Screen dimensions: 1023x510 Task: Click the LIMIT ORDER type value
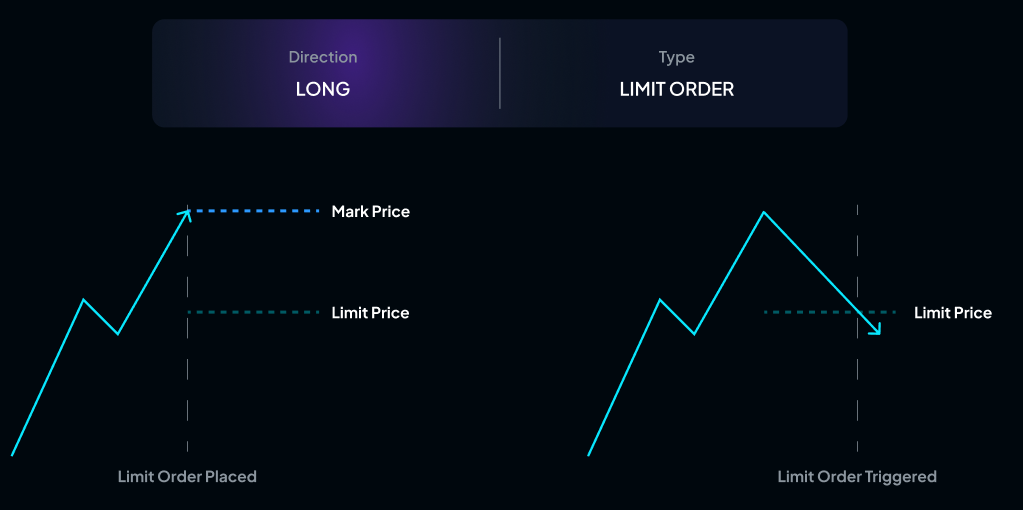click(x=677, y=89)
